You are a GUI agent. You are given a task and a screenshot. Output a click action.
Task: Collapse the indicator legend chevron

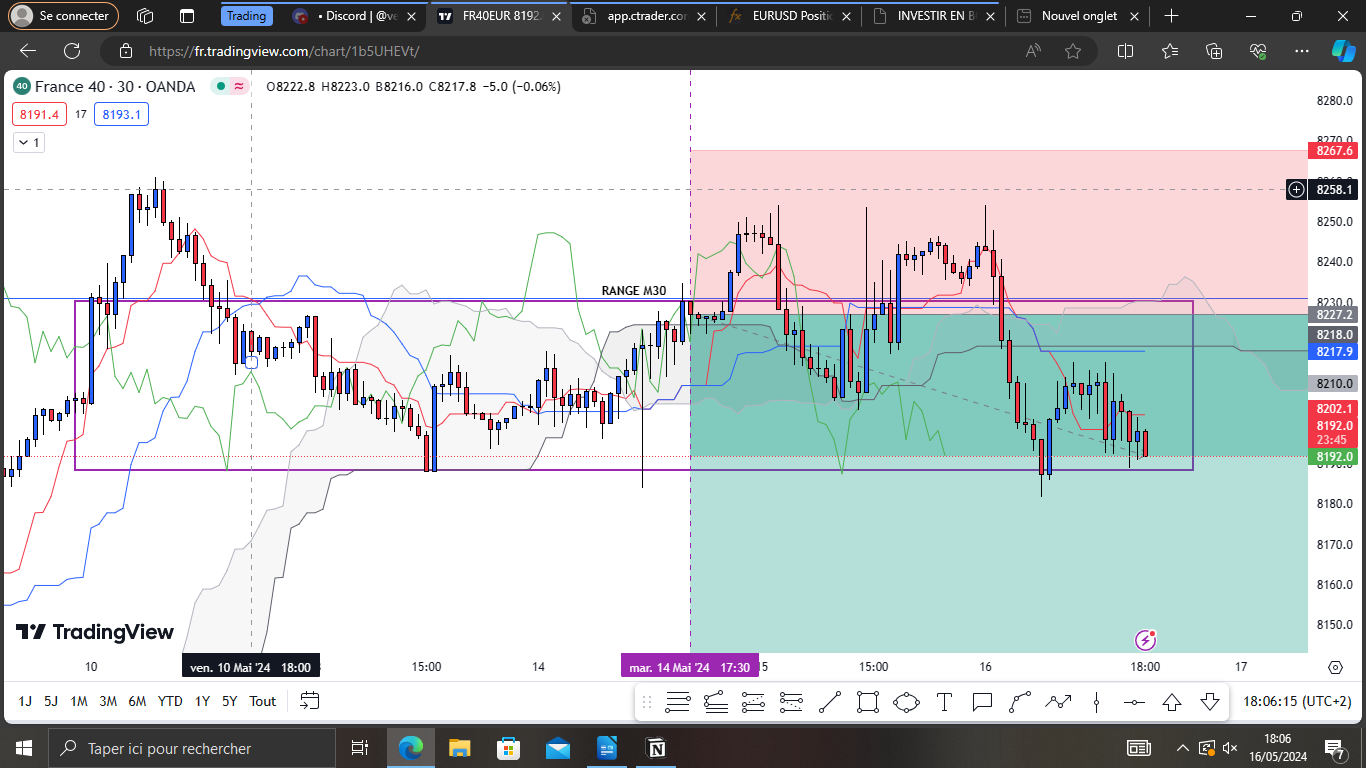tap(28, 143)
